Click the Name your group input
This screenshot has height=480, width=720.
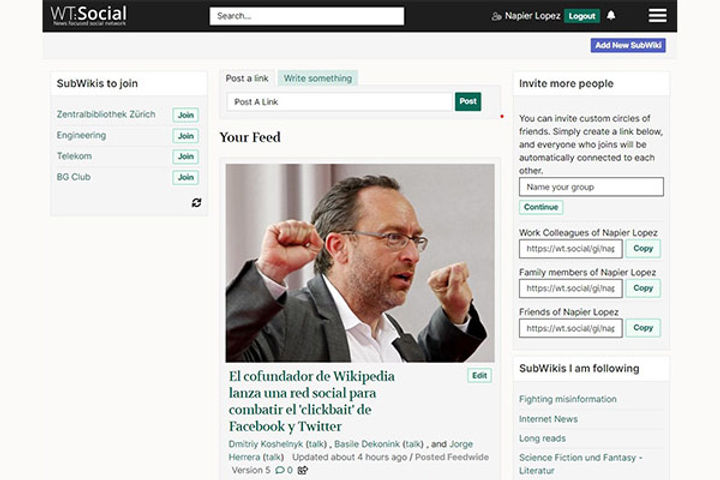pos(591,187)
